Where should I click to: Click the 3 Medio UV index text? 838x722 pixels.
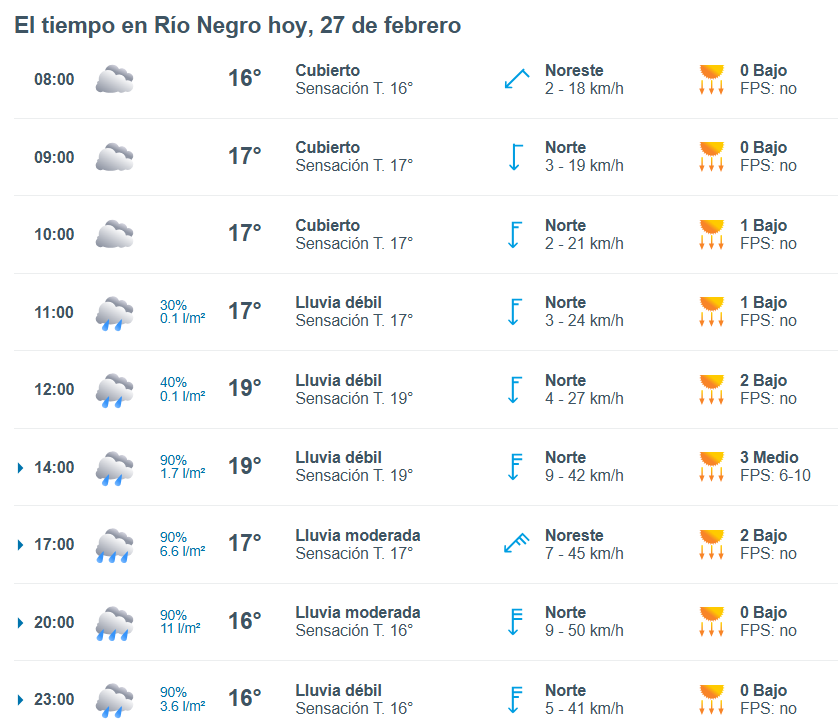pyautogui.click(x=768, y=457)
